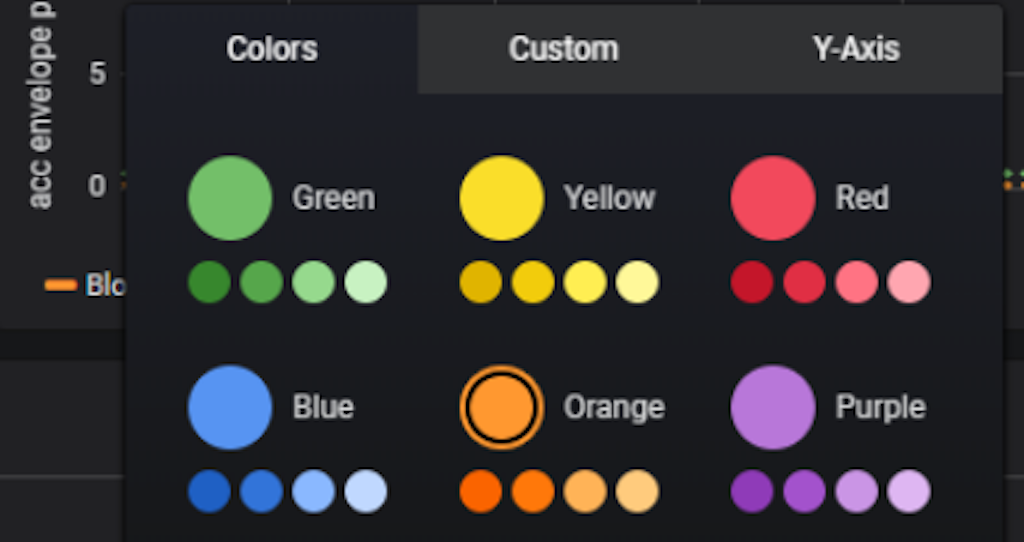Screen dimensions: 1024x542
Task: Select the large Blue color circle
Action: [x=230, y=407]
